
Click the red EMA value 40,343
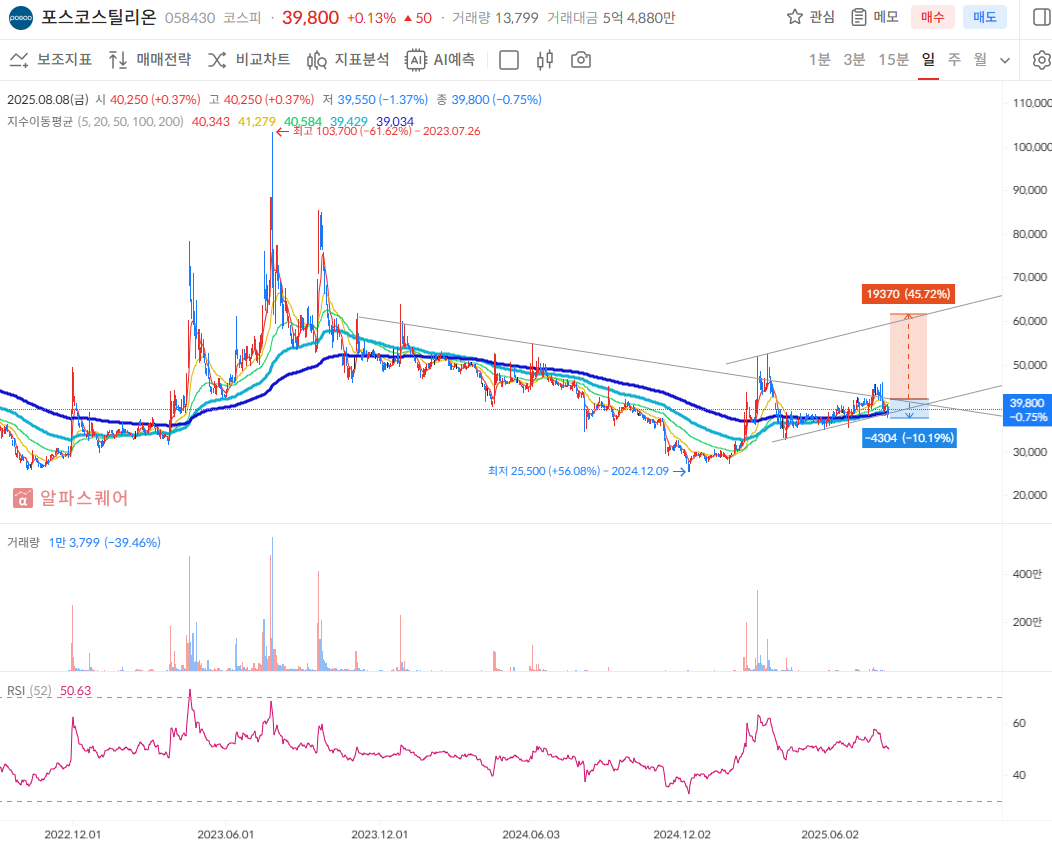tap(211, 121)
